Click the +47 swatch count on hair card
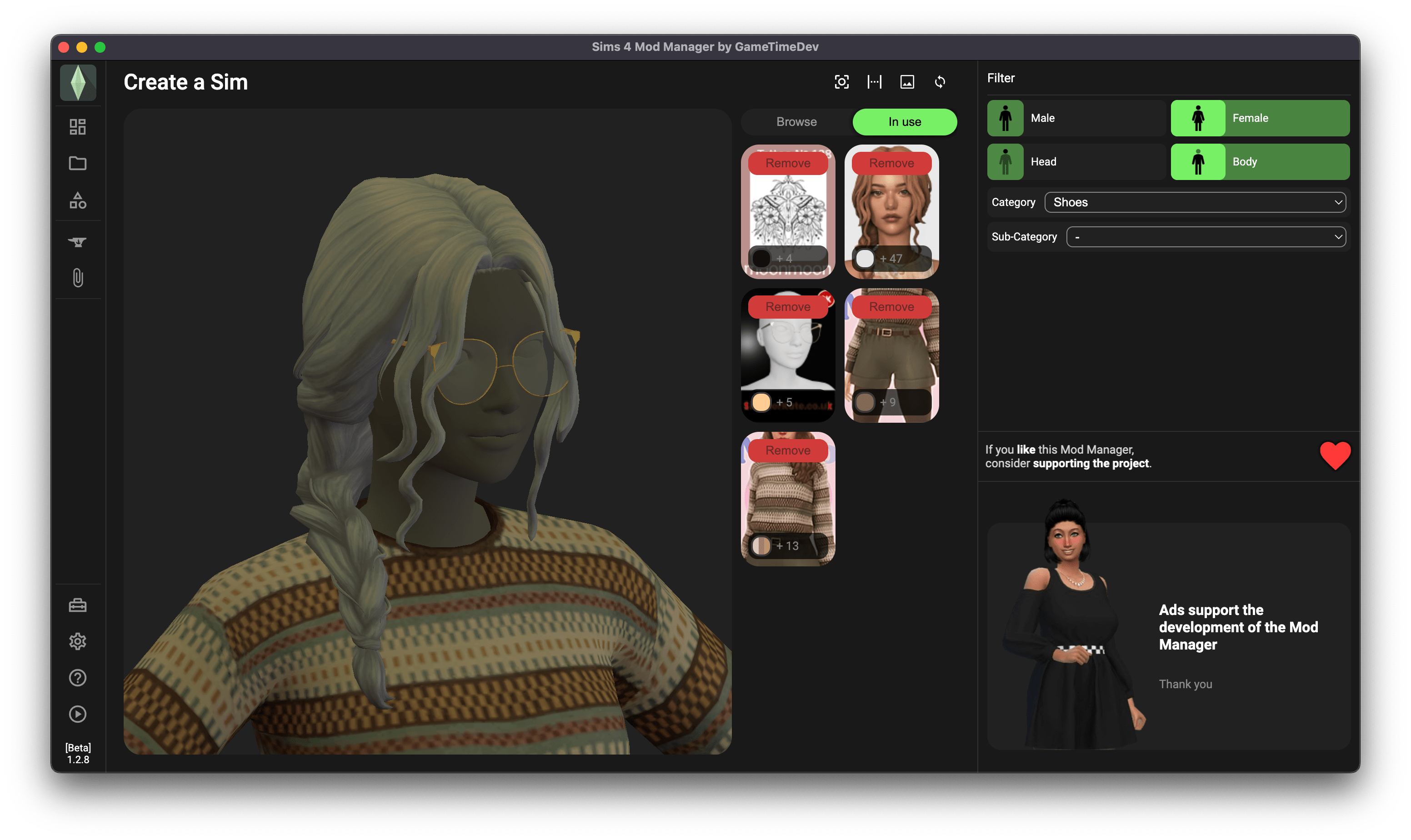 891,259
